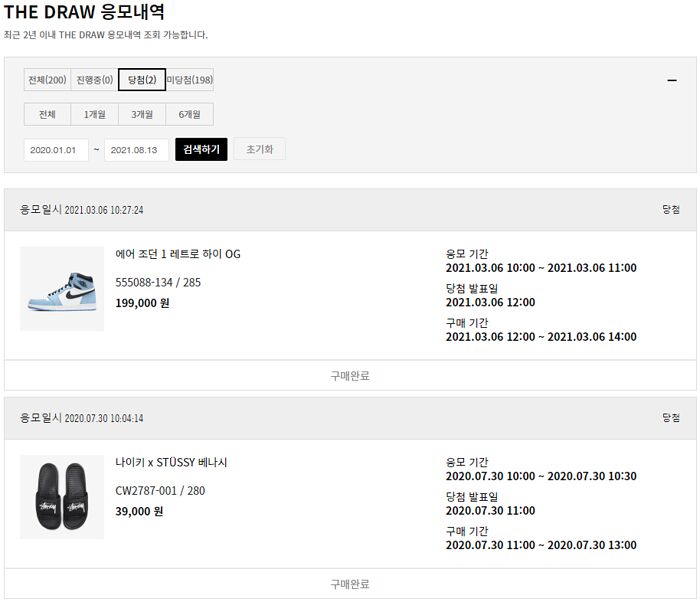Choose the 3개월 period filter
The height and width of the screenshot is (602, 700).
coord(142,114)
